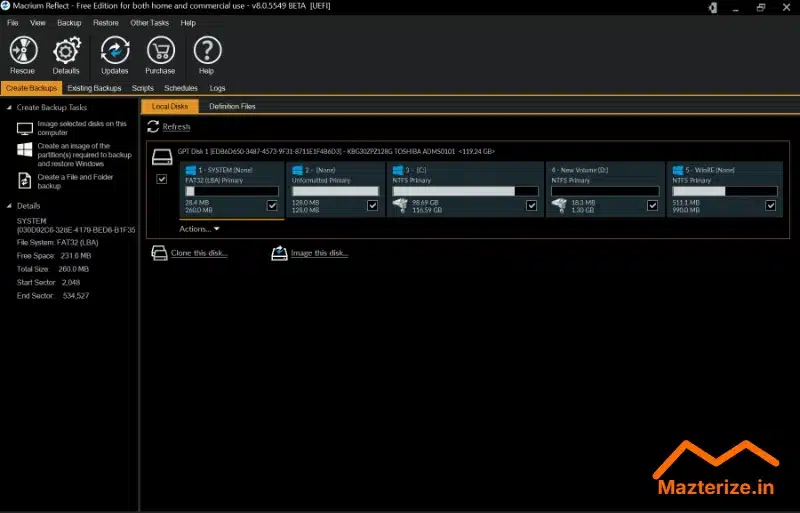800x513 pixels.
Task: Check for Updates via toolbar icon
Action: 115,50
